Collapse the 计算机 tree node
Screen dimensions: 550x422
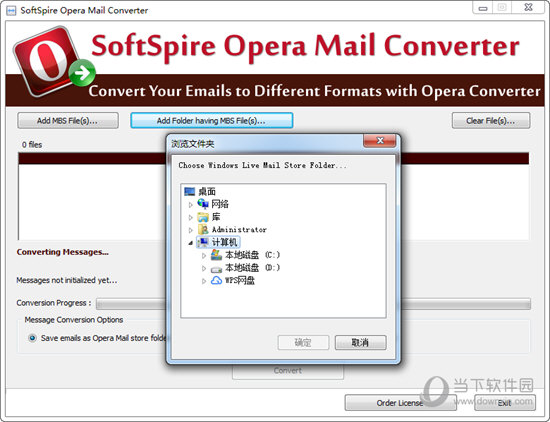point(190,243)
